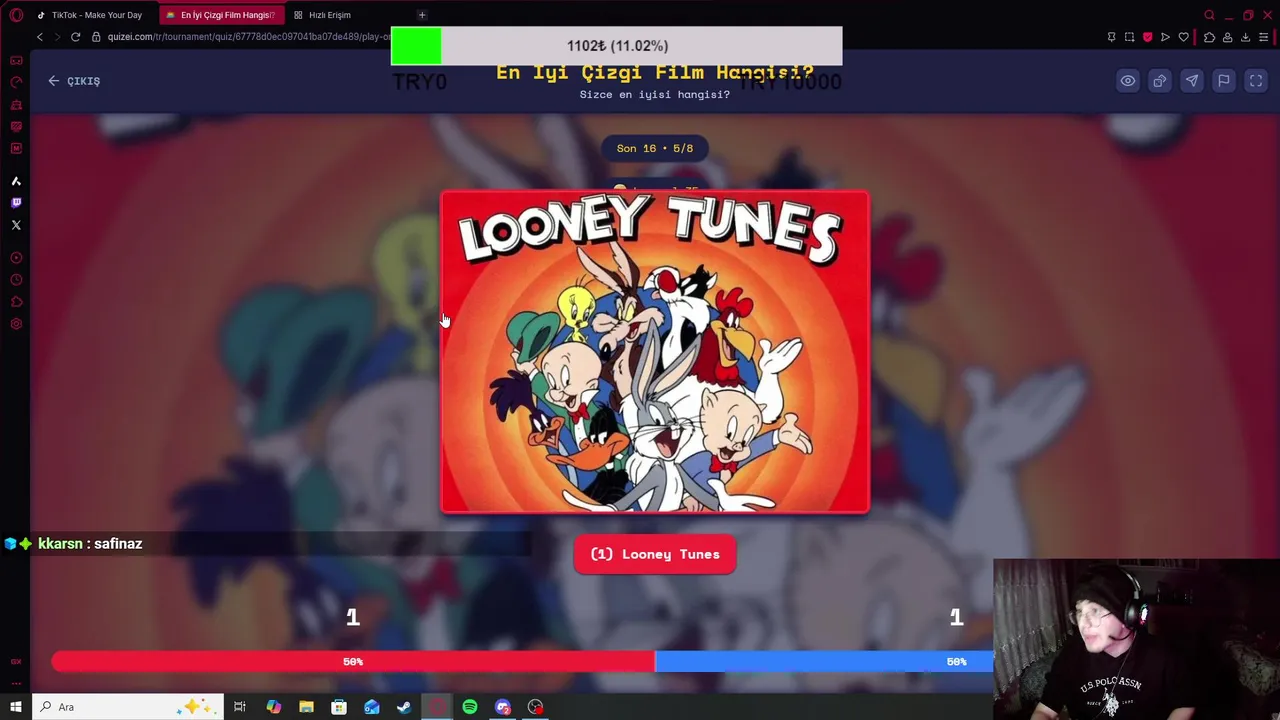Screen dimensions: 1280x720
Task: Open GX Control speedometer in sidebar
Action: 16,82
